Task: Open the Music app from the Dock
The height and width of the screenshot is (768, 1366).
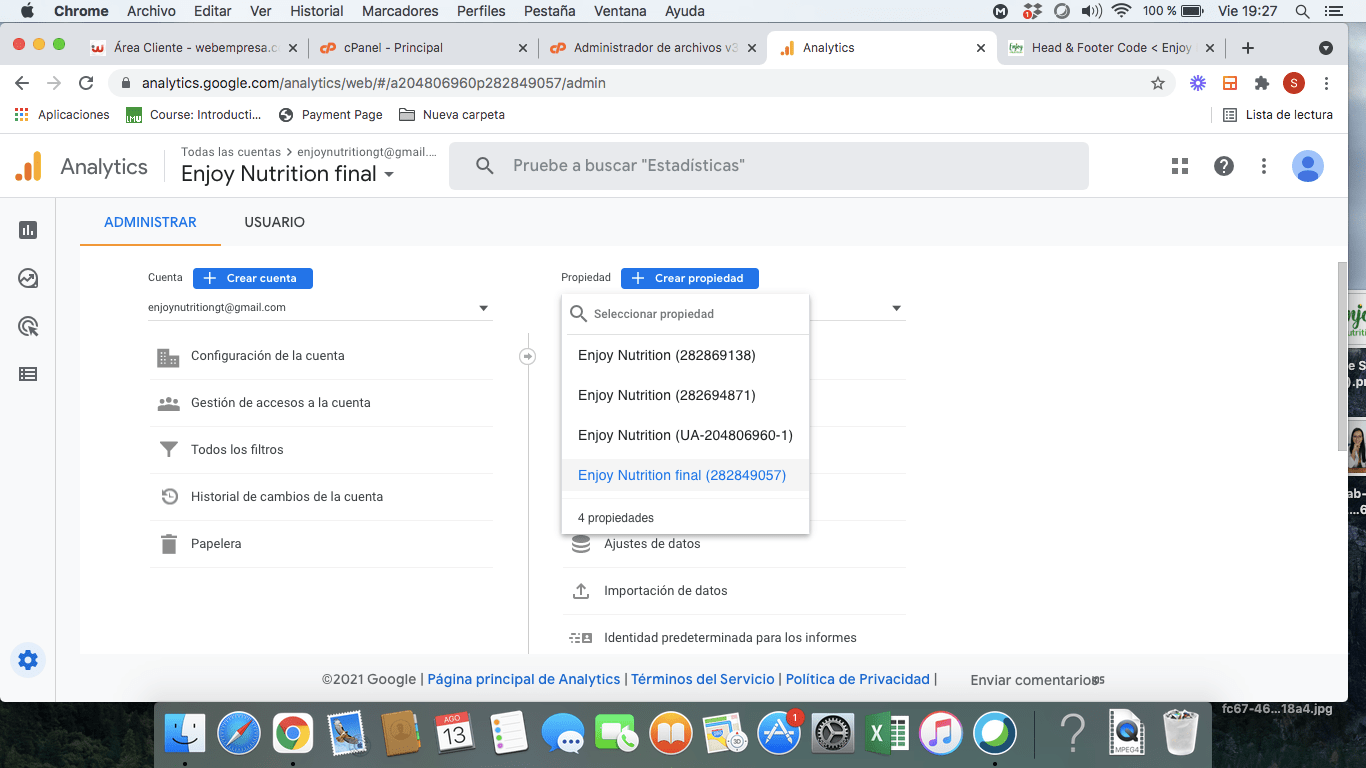Action: pos(941,734)
